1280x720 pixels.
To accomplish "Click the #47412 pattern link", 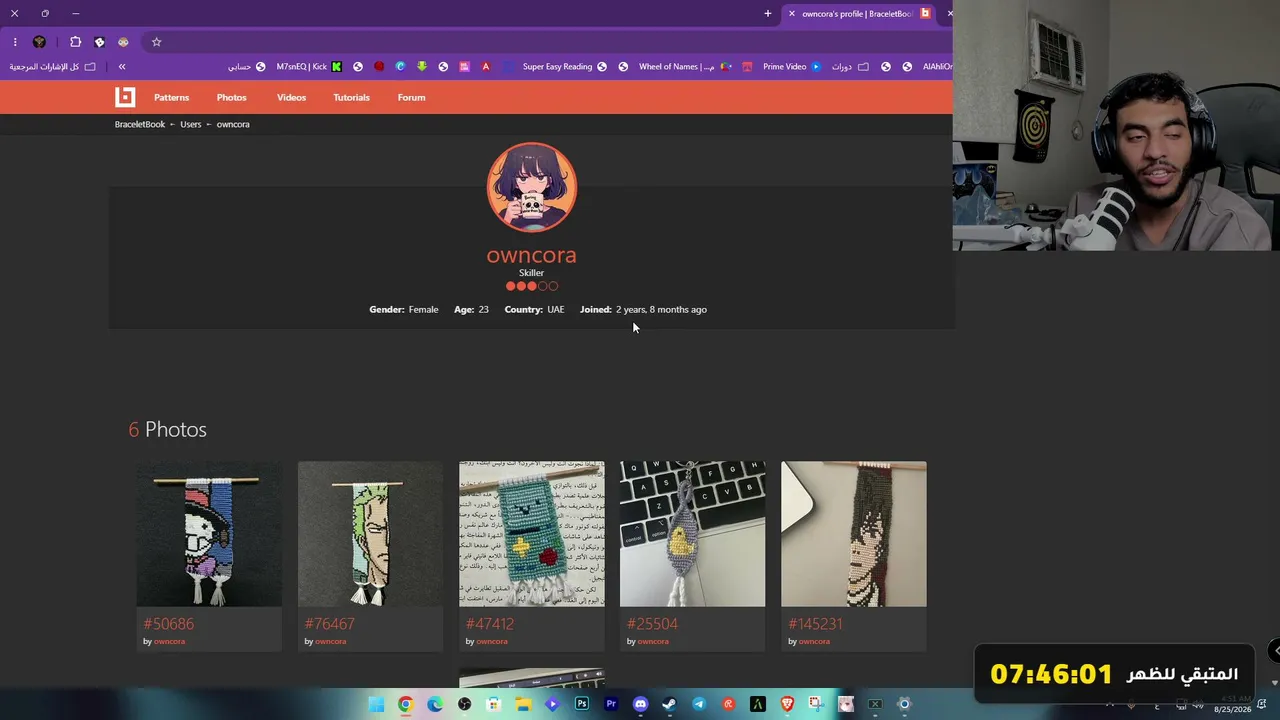I will point(490,623).
